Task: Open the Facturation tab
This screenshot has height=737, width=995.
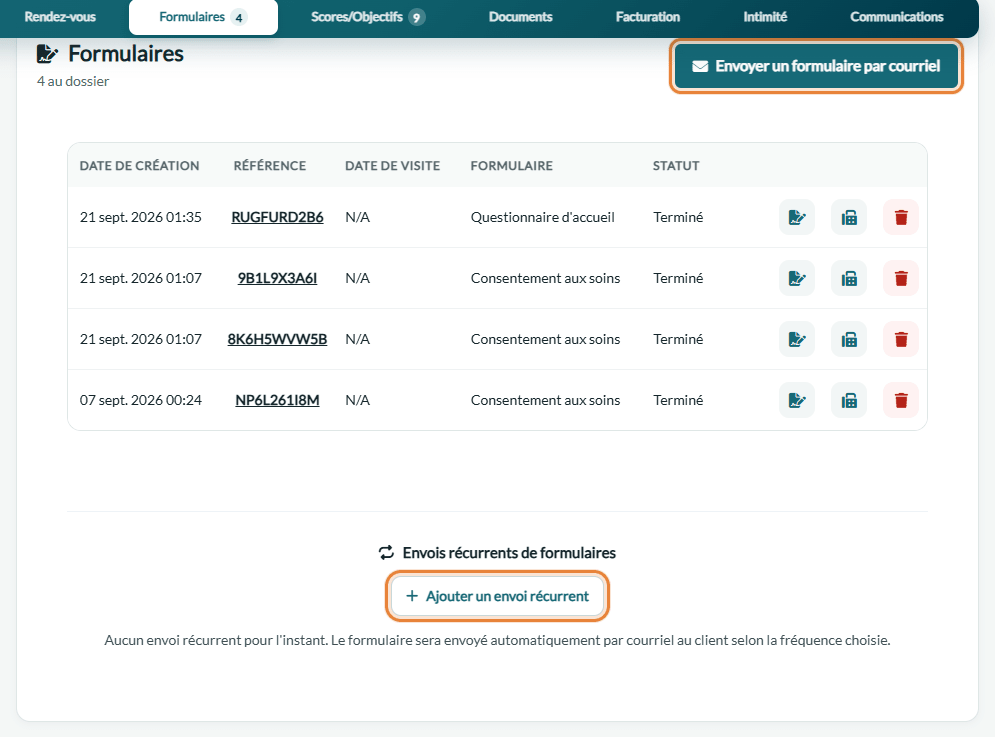Action: tap(647, 17)
